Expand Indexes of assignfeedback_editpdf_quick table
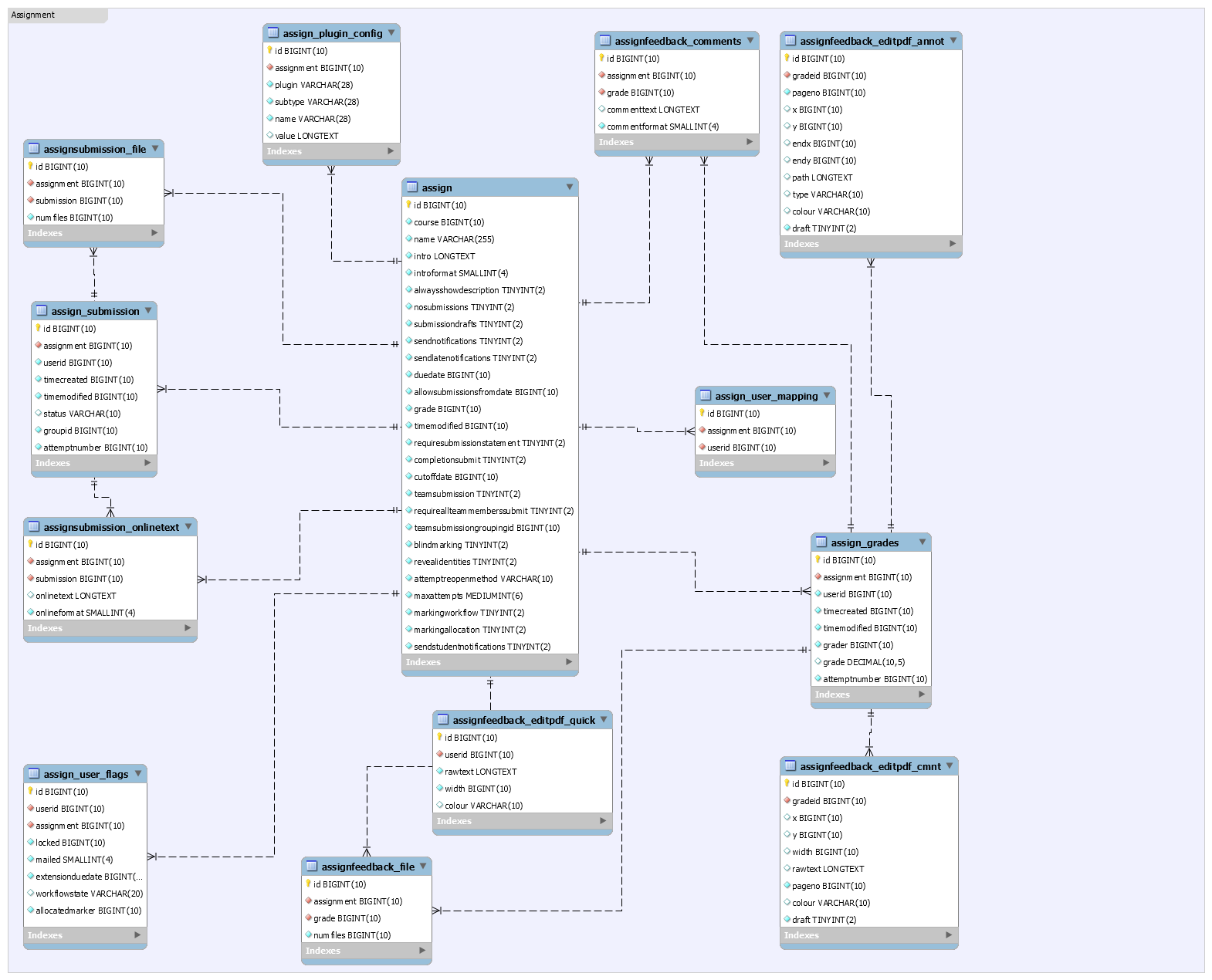 point(603,821)
